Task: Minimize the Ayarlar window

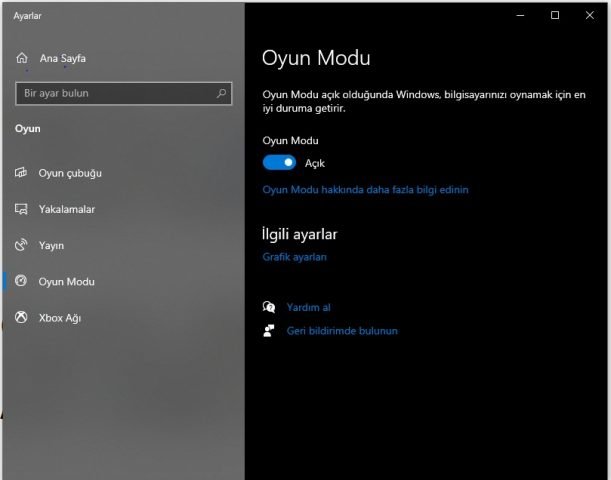Action: pos(520,15)
